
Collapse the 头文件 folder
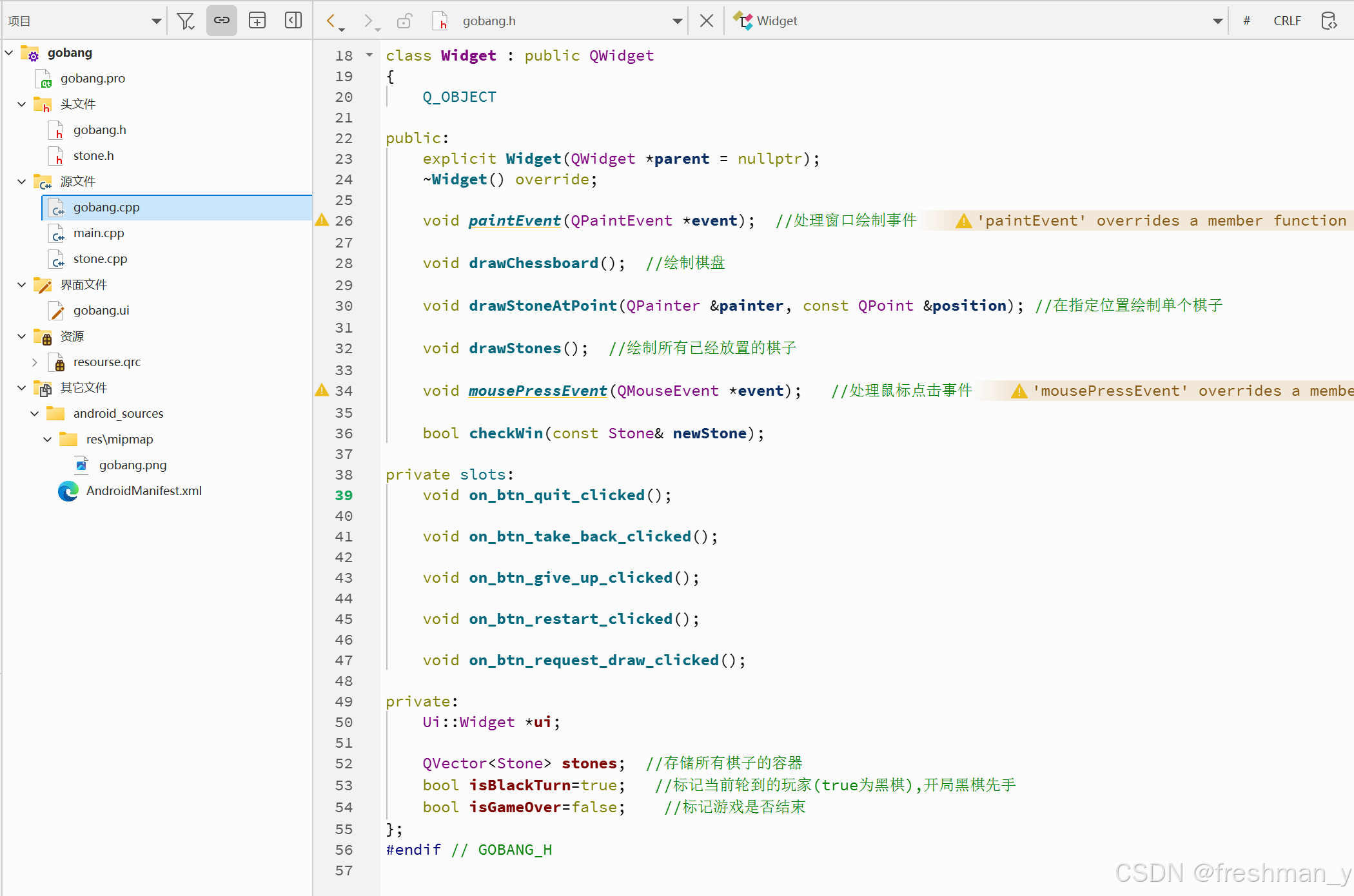(x=22, y=104)
